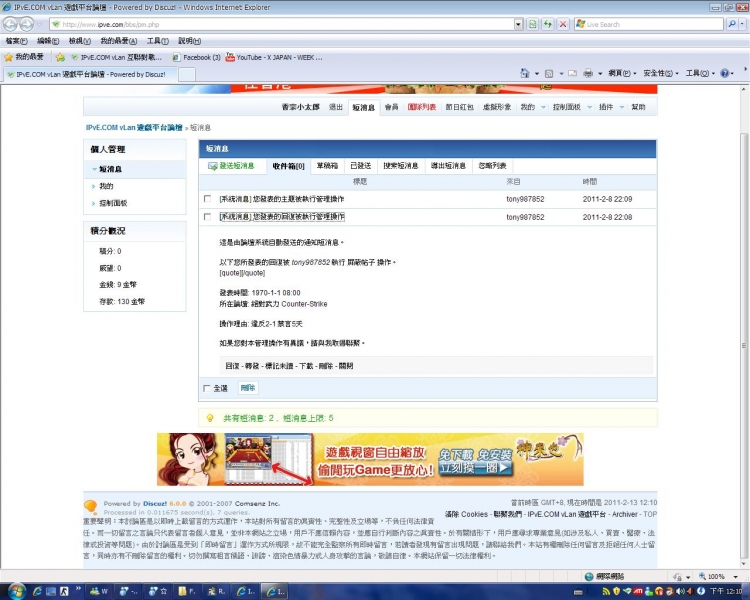This screenshot has height=600, width=750.
Task: Click the Refresh page icon
Action: coord(548,24)
